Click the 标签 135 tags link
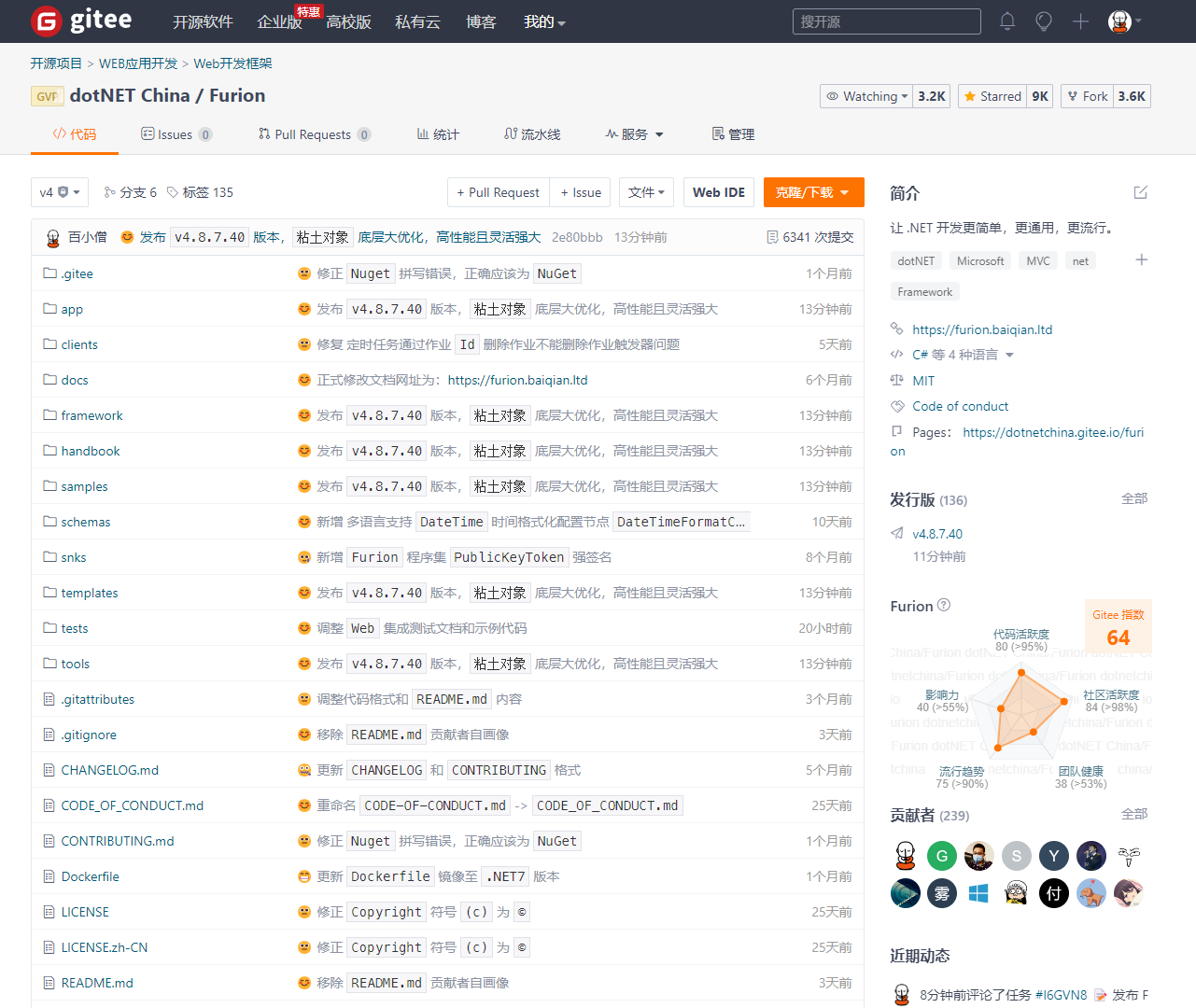The height and width of the screenshot is (1008, 1196). 200,192
